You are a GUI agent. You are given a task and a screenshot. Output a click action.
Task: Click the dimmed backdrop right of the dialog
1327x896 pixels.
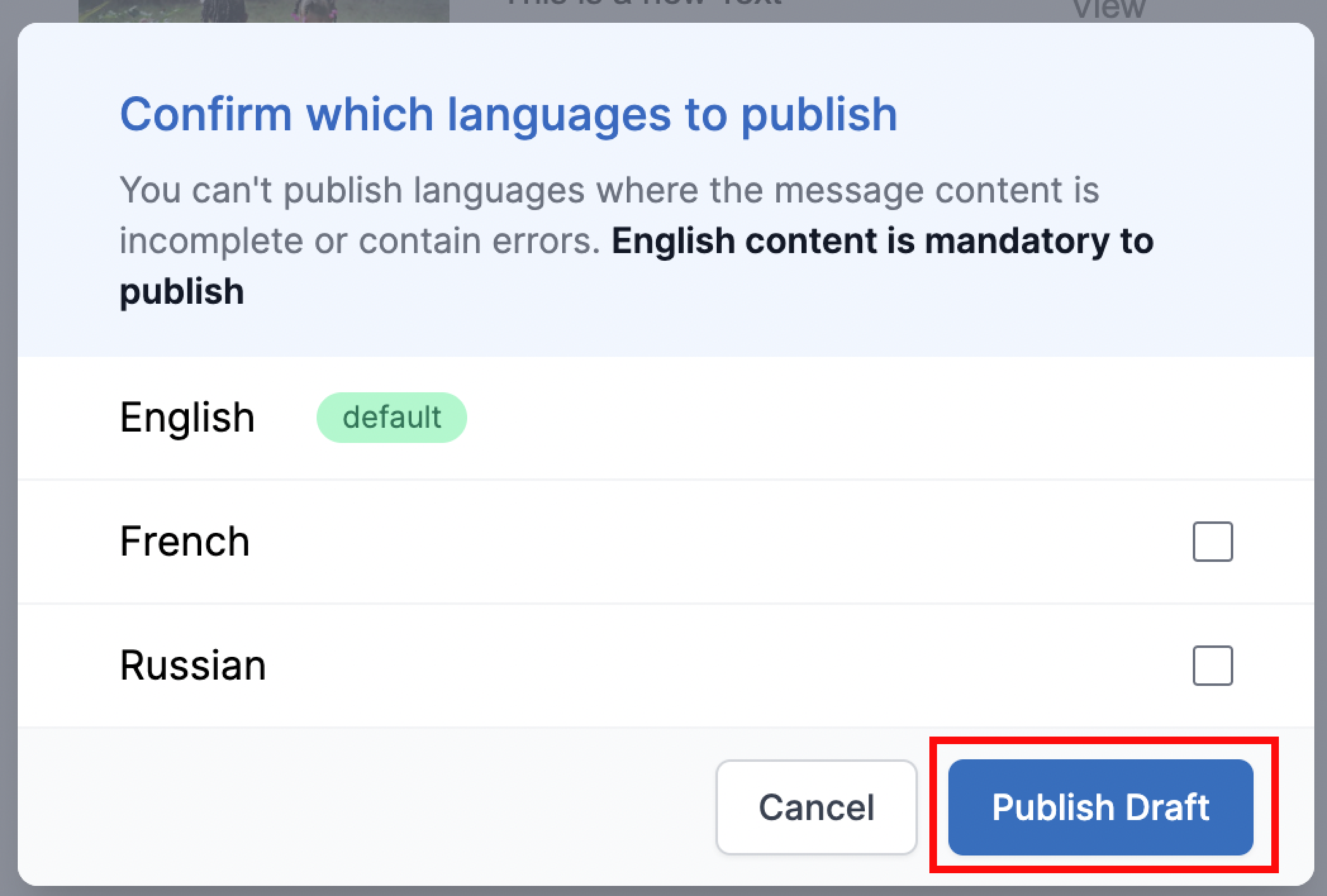[x=1321, y=443]
